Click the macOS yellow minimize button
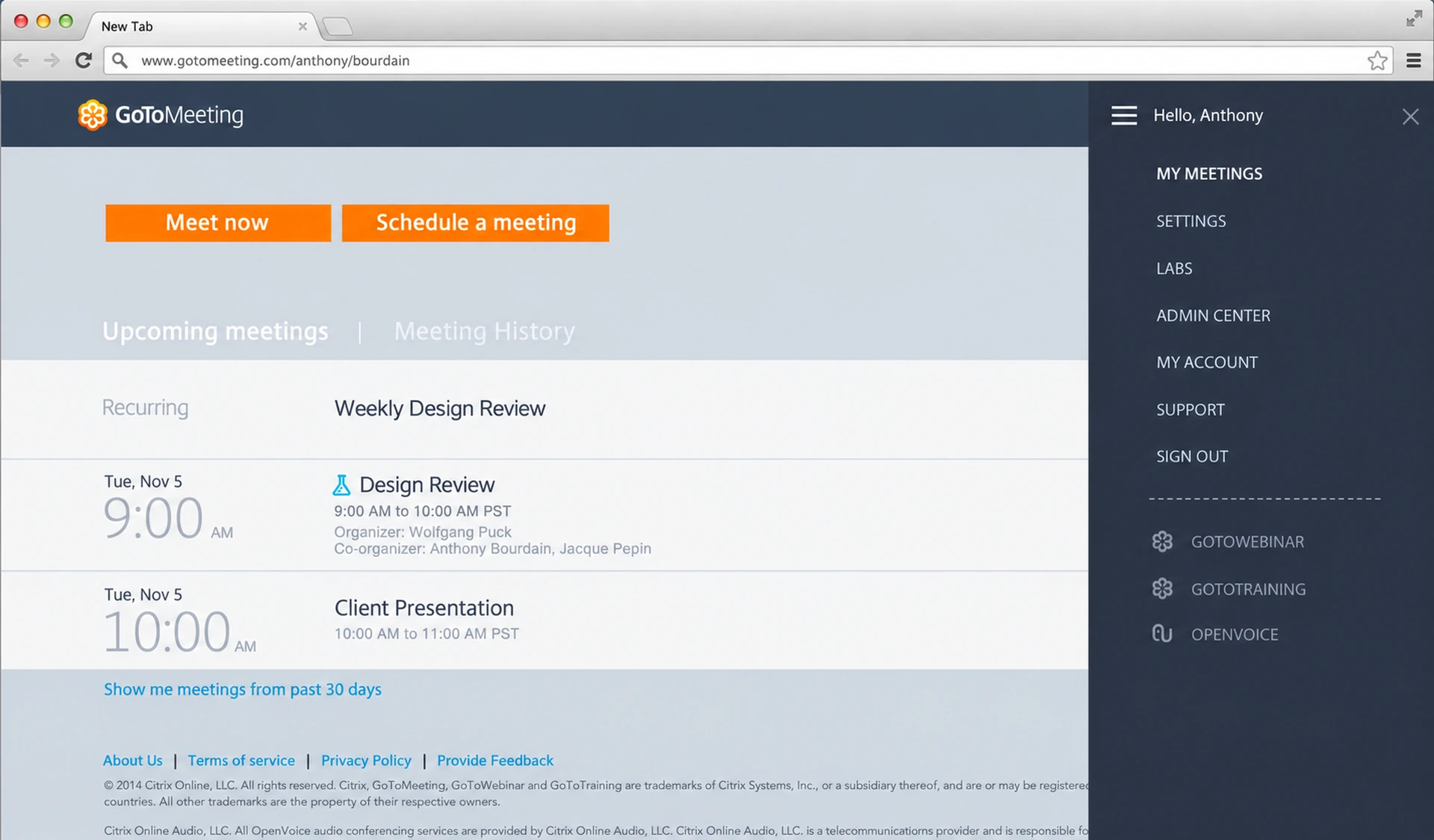Image resolution: width=1434 pixels, height=840 pixels. [43, 21]
